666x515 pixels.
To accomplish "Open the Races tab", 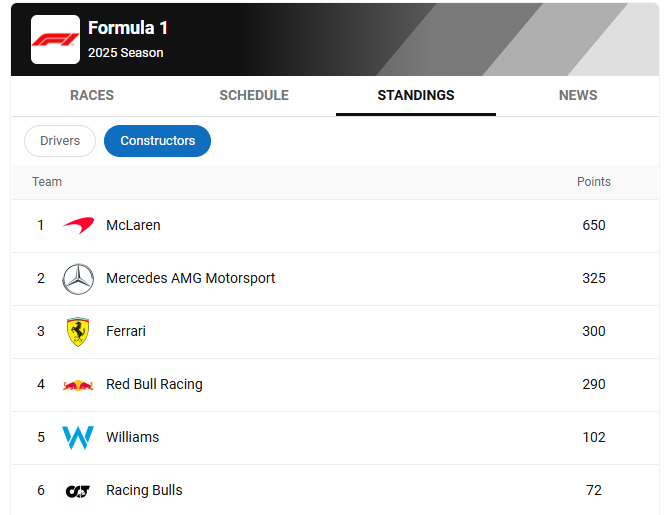I will (x=92, y=96).
